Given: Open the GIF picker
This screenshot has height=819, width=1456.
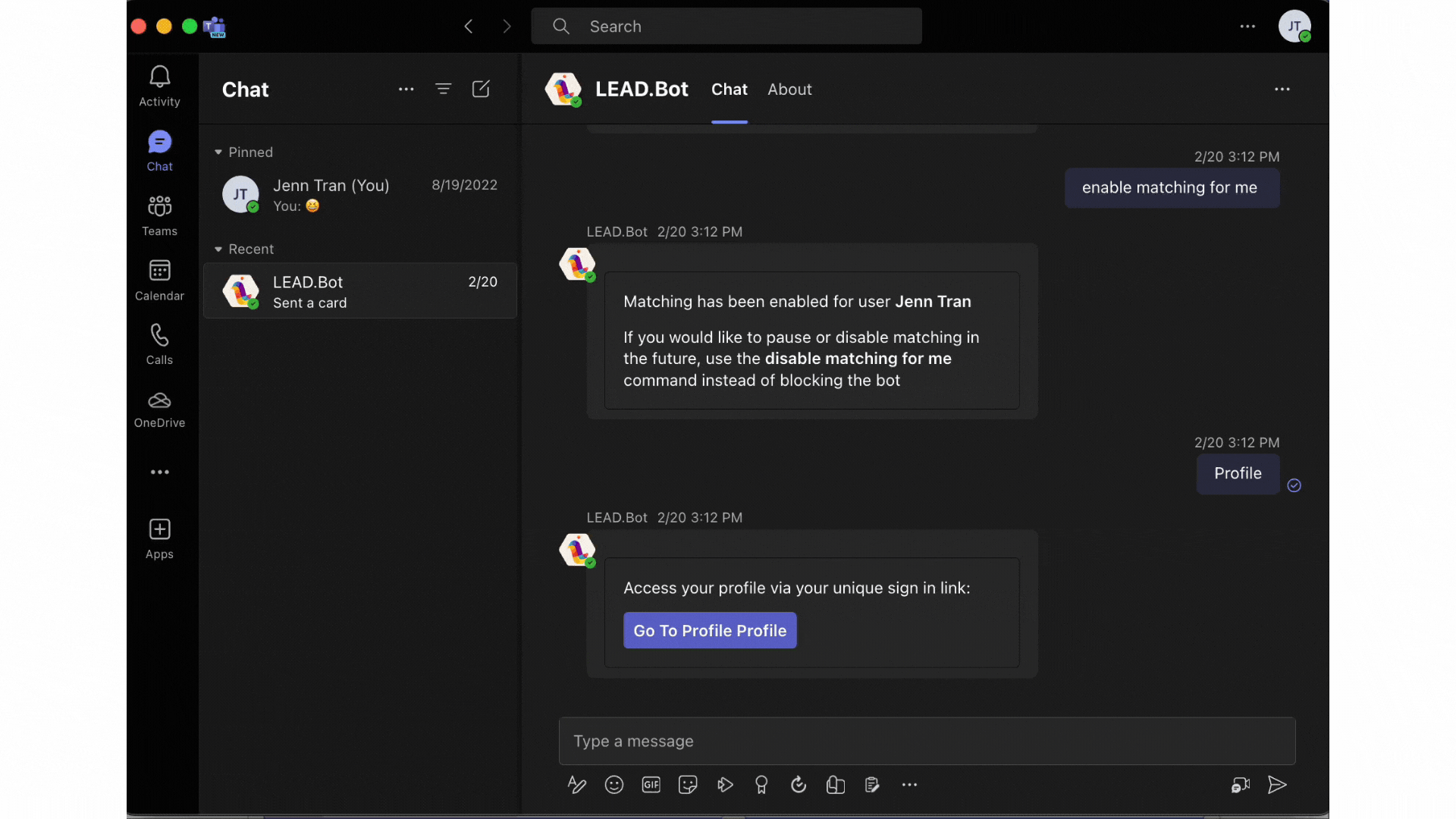Looking at the screenshot, I should click(x=651, y=785).
